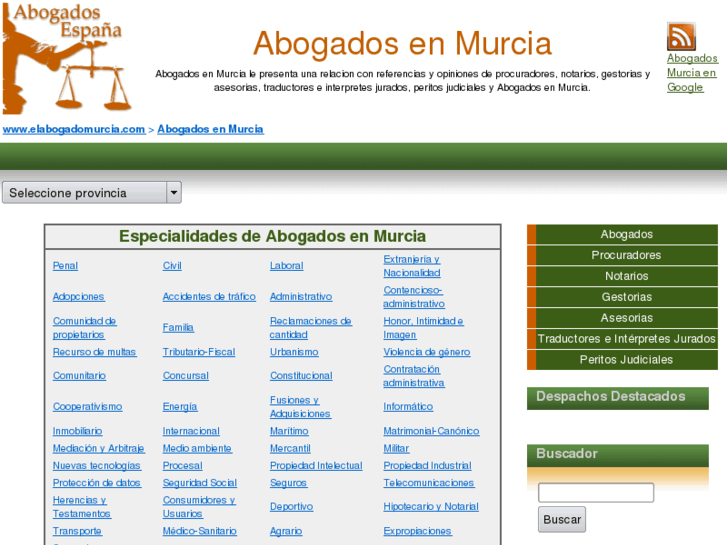Open Hipotecario y Notarial link
This screenshot has width=727, height=545.
pyautogui.click(x=431, y=507)
